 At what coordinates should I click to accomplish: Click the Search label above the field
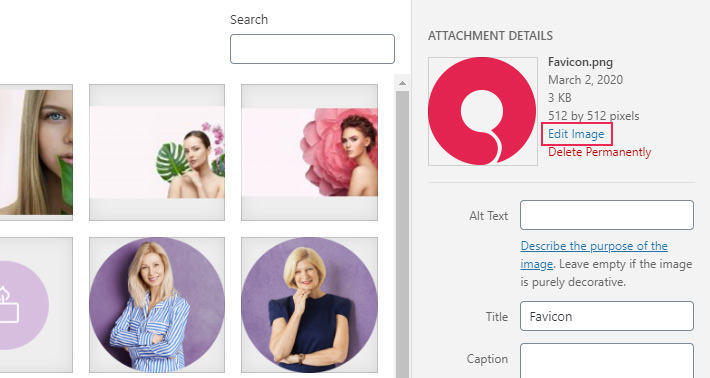tap(249, 19)
